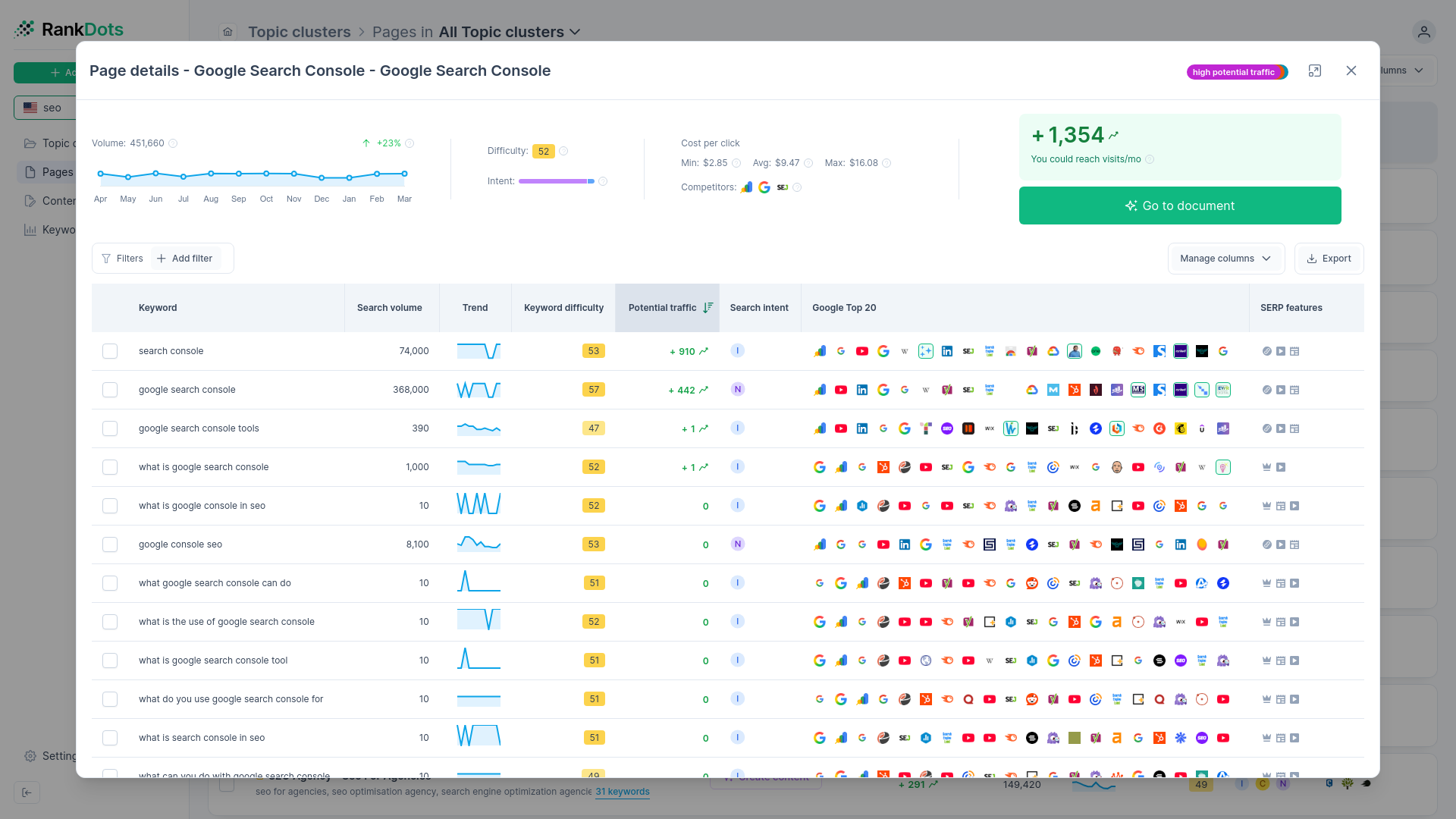Click the collapse sidebar icon

(x=27, y=792)
